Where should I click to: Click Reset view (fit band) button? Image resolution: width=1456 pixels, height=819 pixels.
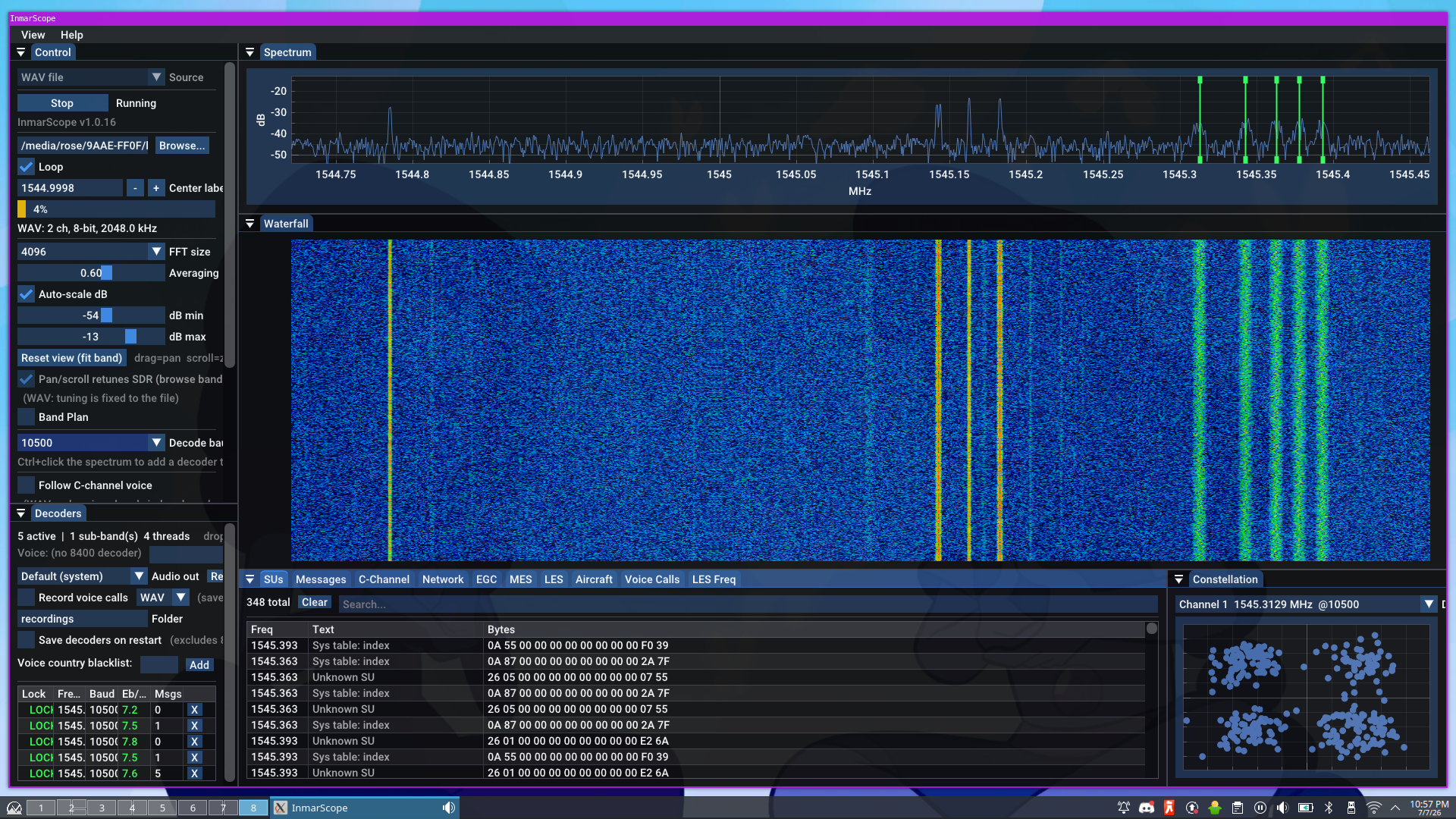tap(71, 358)
